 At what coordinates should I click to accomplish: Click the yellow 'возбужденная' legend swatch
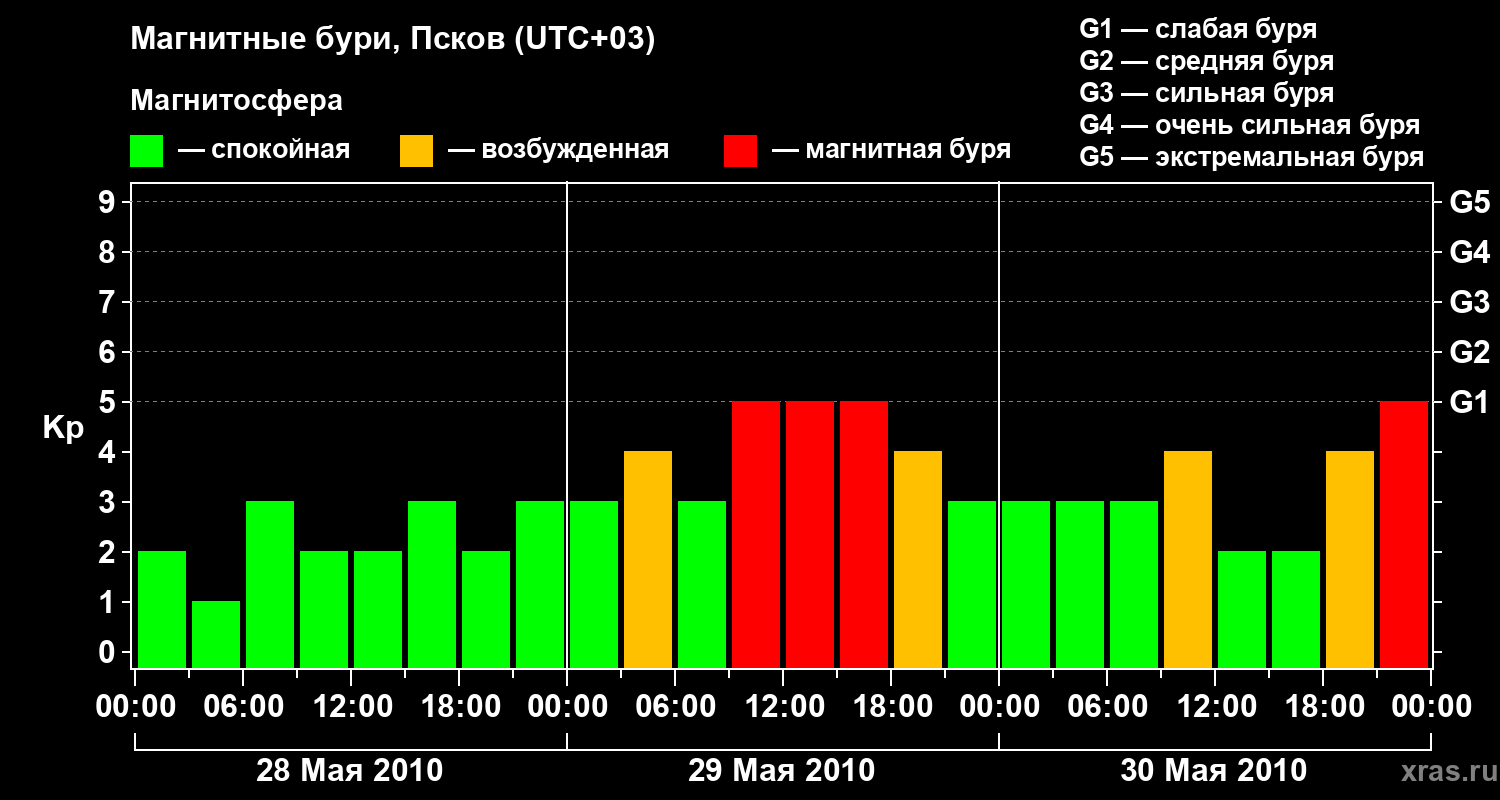tap(417, 151)
